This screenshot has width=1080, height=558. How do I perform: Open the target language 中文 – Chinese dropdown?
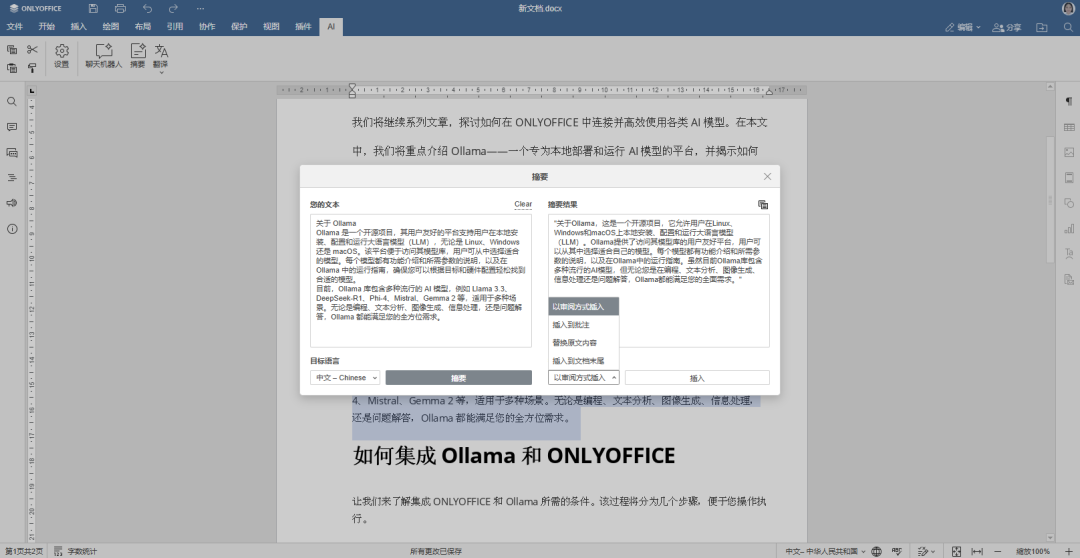coord(344,378)
